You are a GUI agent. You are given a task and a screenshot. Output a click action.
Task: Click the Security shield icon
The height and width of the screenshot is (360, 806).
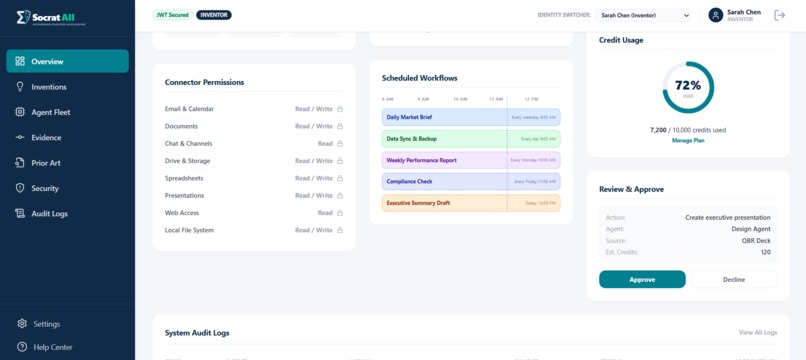20,188
